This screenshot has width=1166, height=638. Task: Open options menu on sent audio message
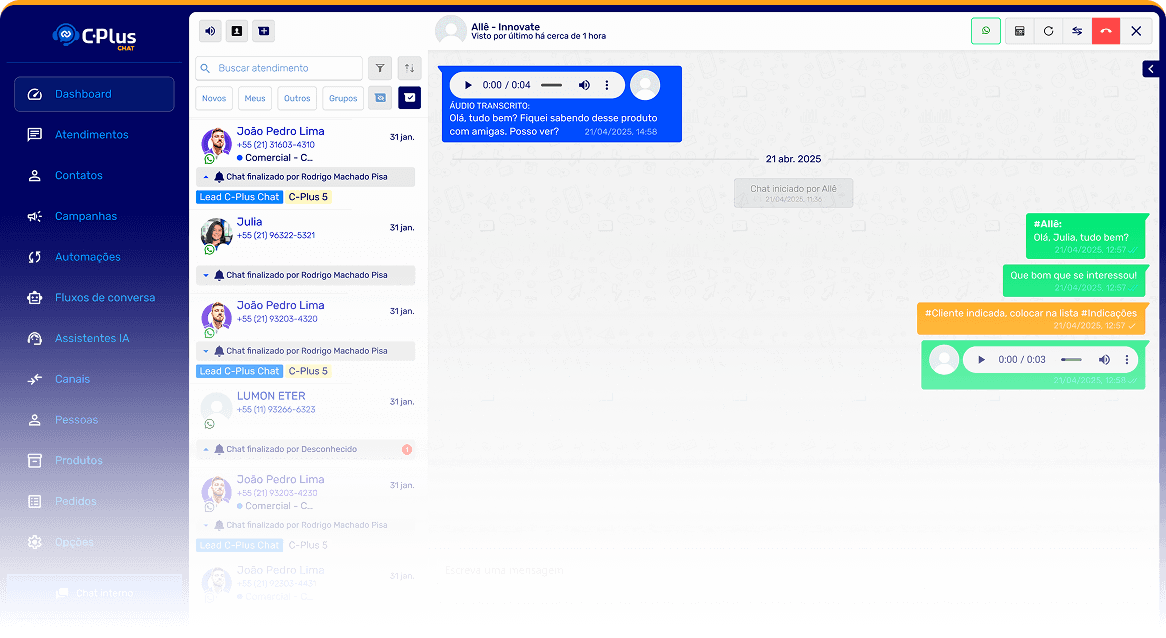click(x=1127, y=360)
